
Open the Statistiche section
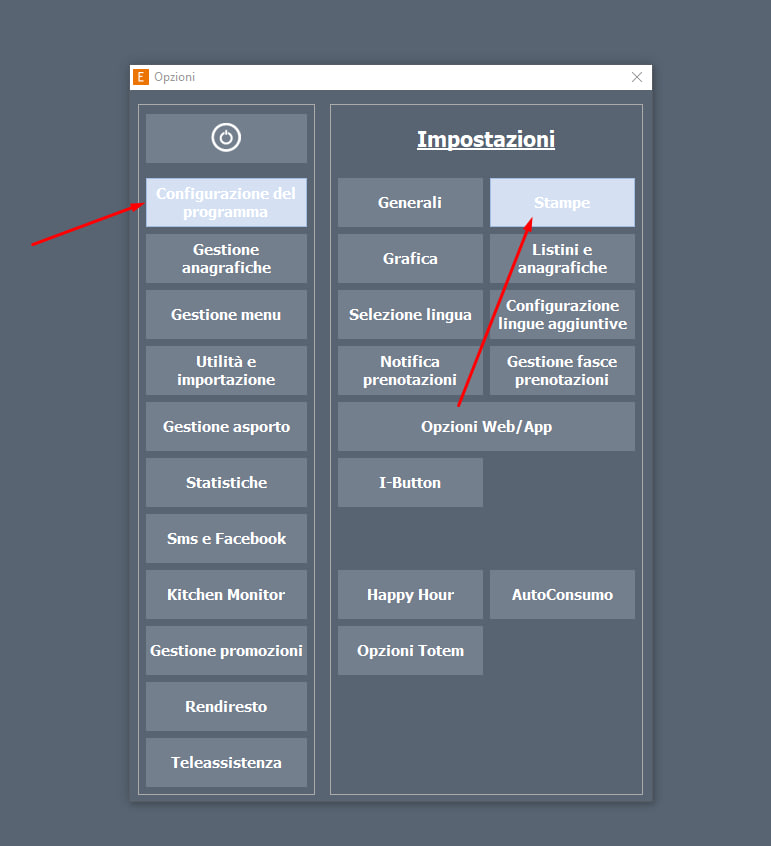(x=226, y=483)
